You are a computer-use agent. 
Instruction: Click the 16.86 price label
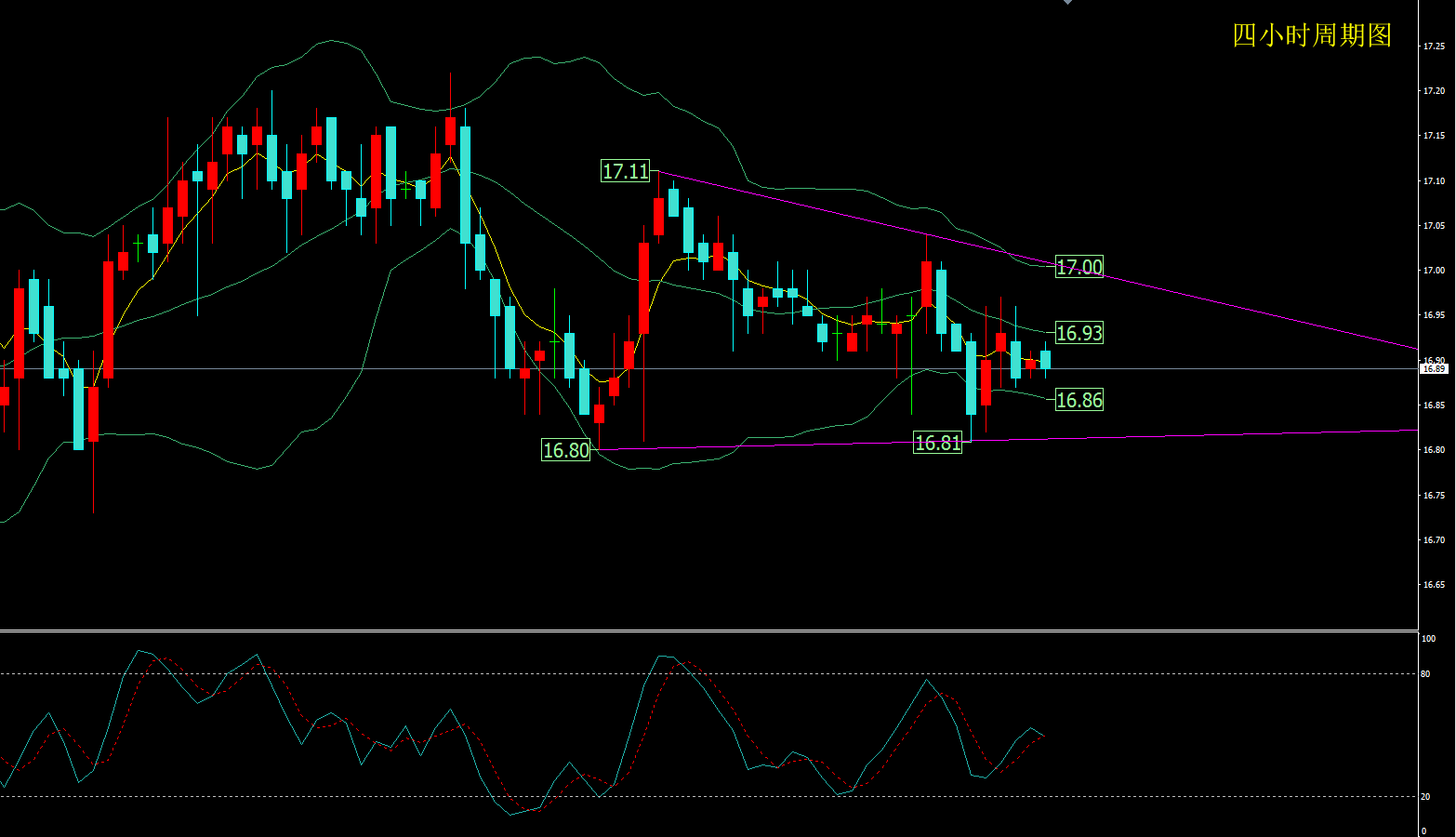coord(1079,400)
